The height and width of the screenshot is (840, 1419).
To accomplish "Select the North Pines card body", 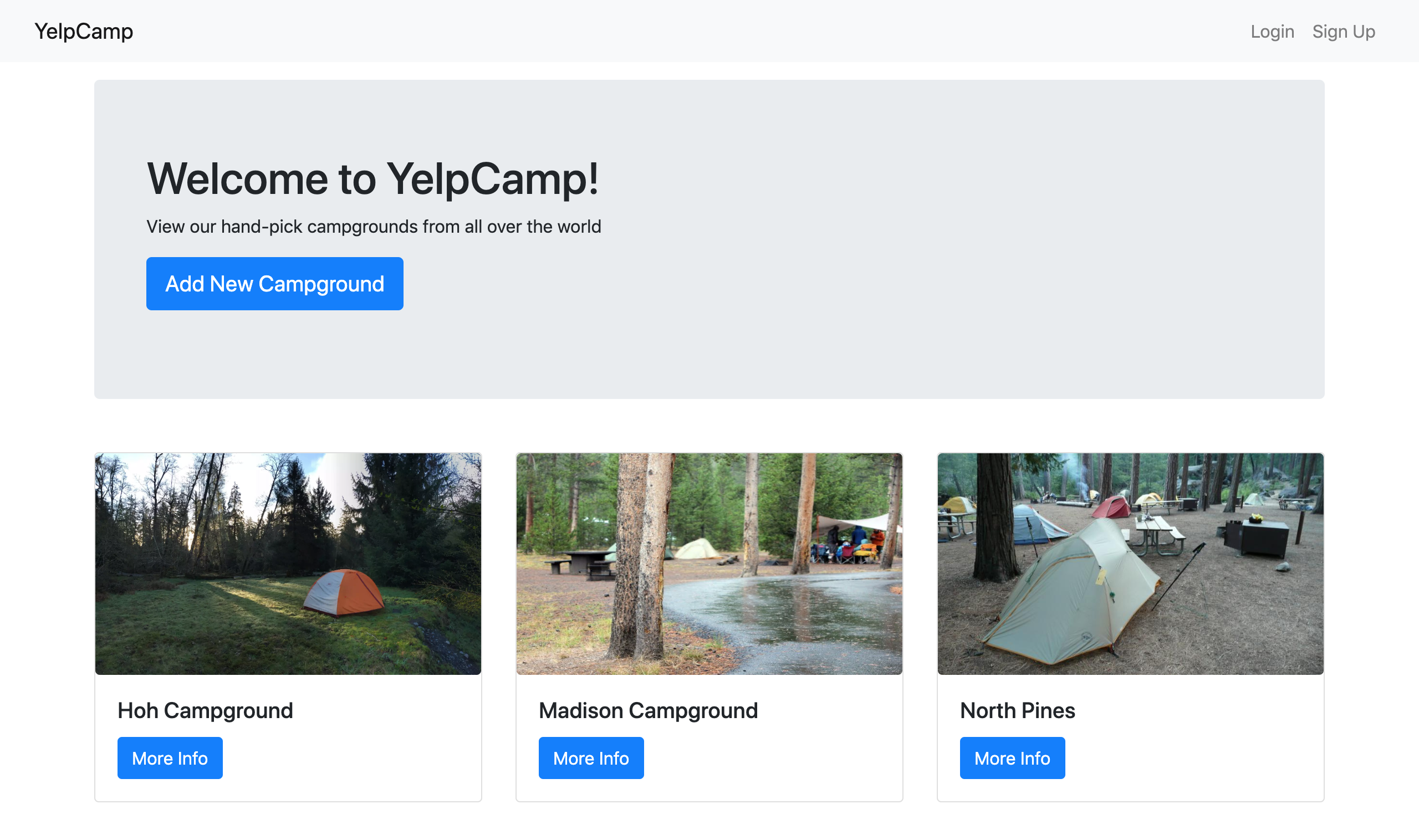I will coord(1131,736).
